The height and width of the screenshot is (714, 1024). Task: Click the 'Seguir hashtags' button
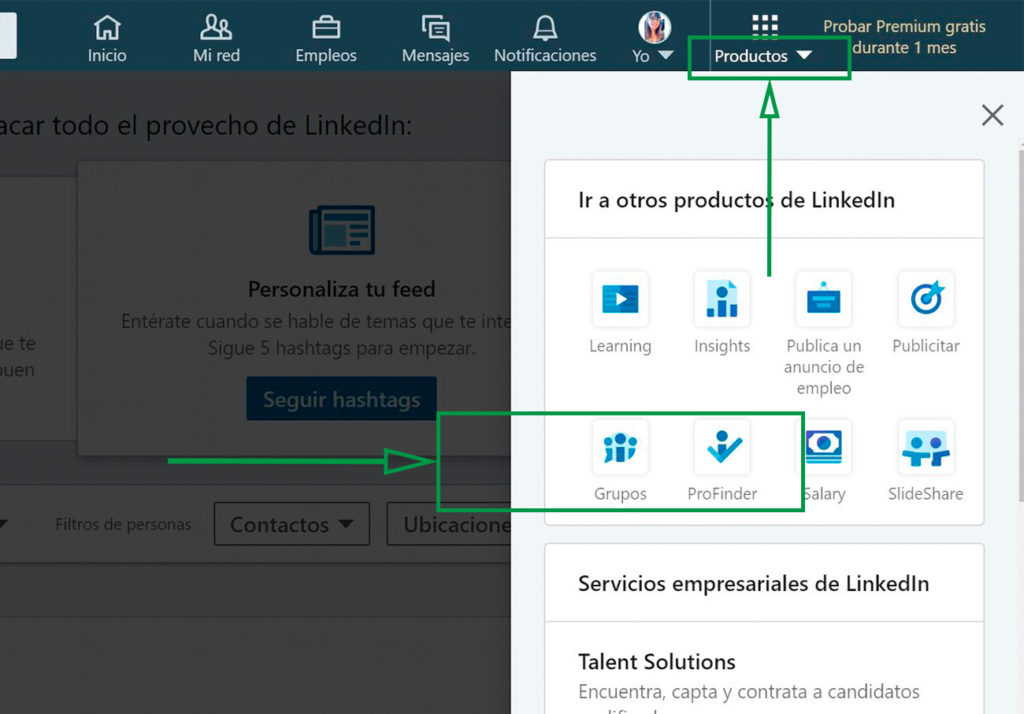[x=341, y=398]
